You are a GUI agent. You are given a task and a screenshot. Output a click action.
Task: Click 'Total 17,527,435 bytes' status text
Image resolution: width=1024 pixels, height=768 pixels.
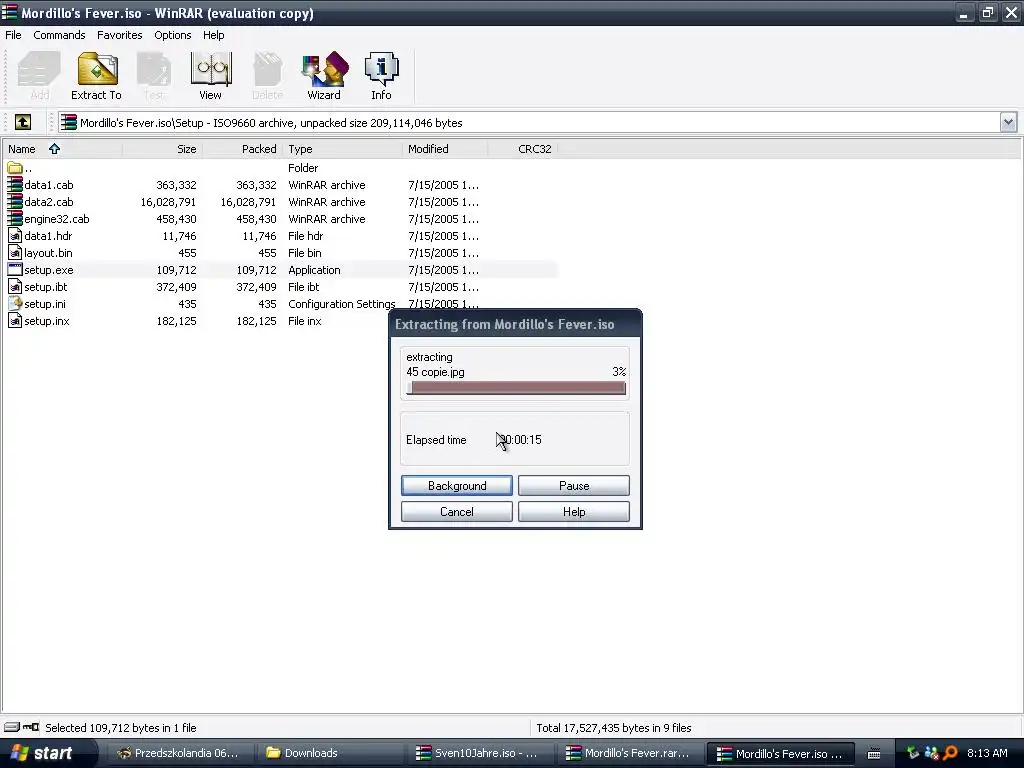tap(614, 728)
